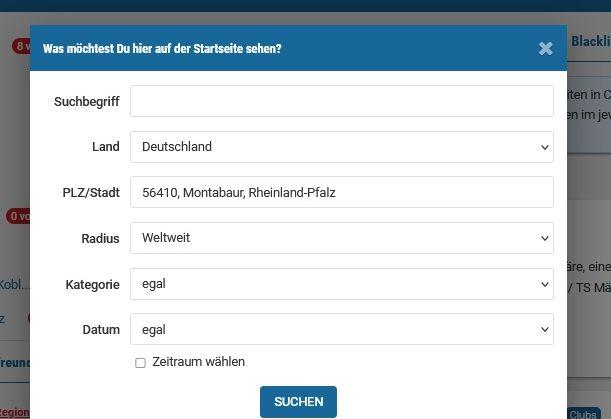Click the dialog title about the Startseite
This screenshot has width=611, height=419.
pos(162,48)
